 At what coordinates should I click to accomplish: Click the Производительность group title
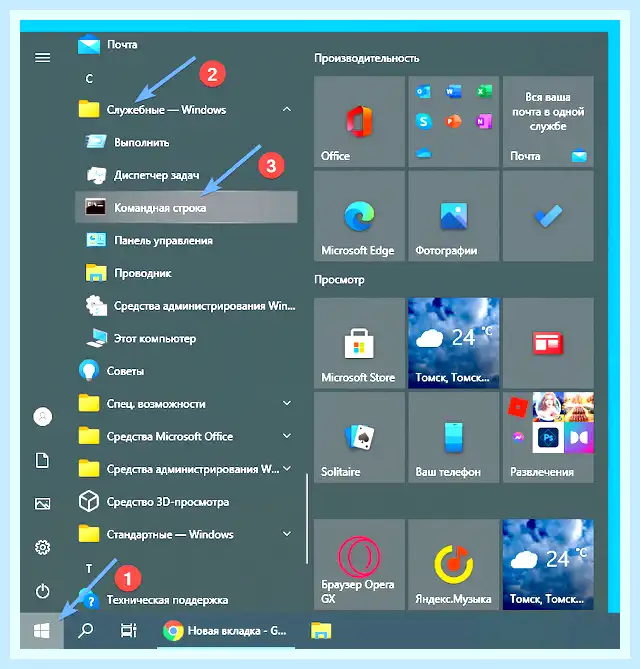point(367,58)
